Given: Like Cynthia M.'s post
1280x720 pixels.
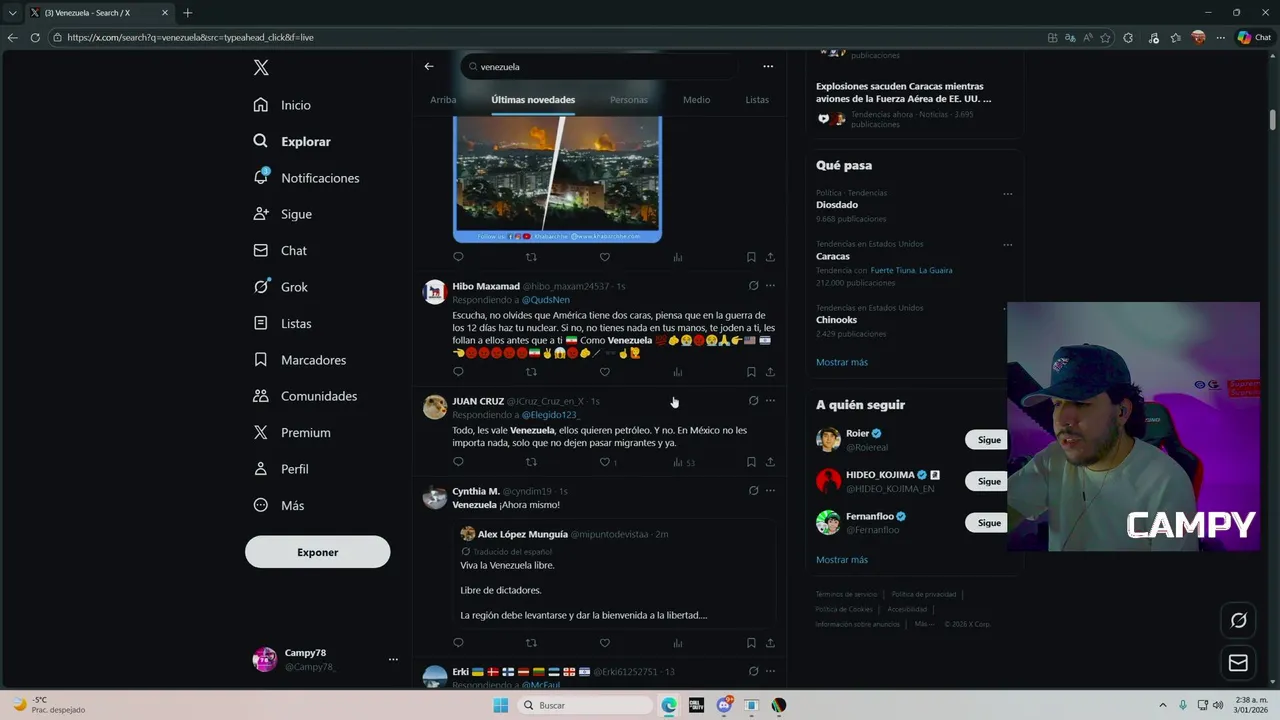Looking at the screenshot, I should pyautogui.click(x=604, y=643).
